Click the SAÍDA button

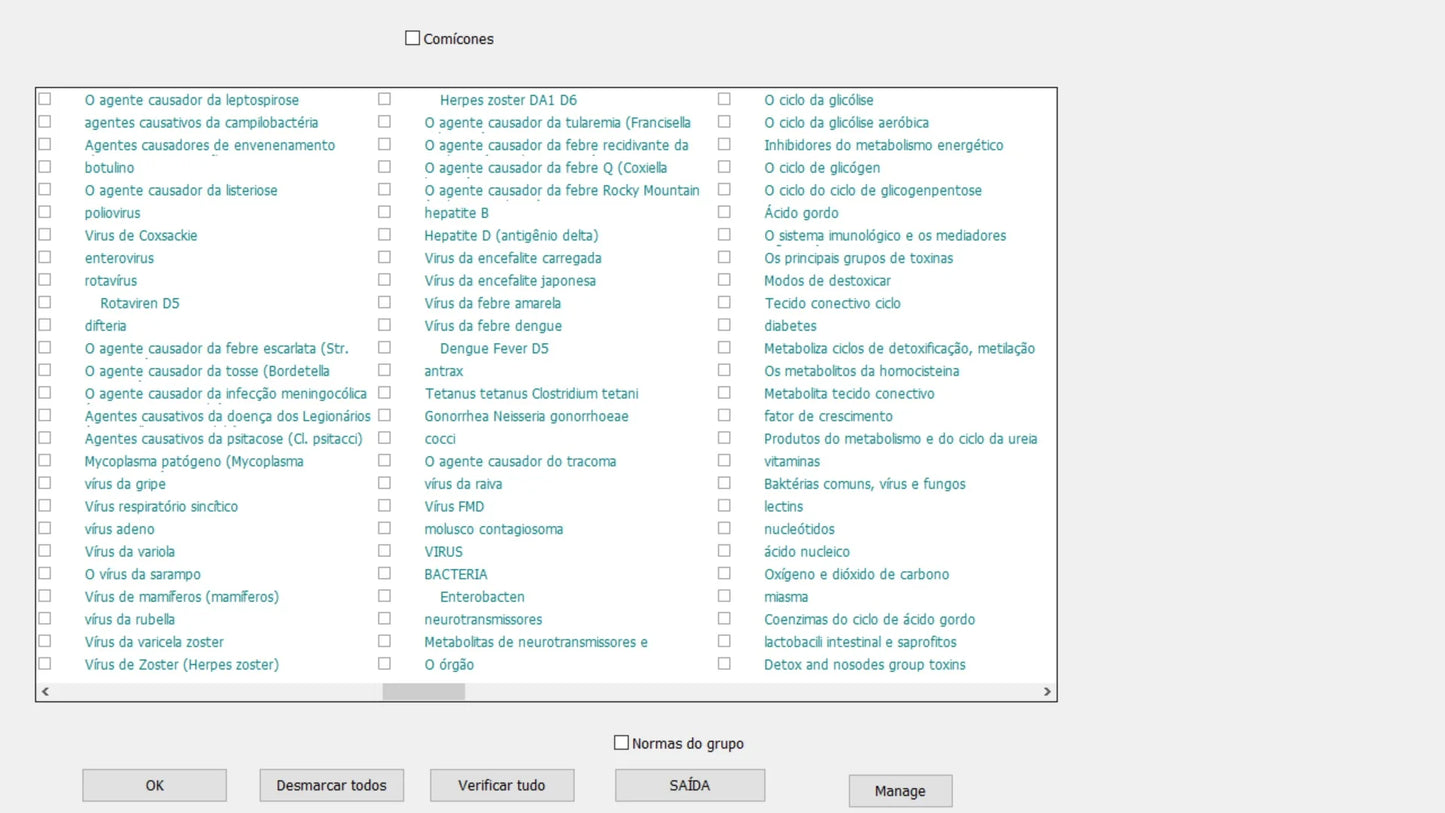click(x=690, y=785)
